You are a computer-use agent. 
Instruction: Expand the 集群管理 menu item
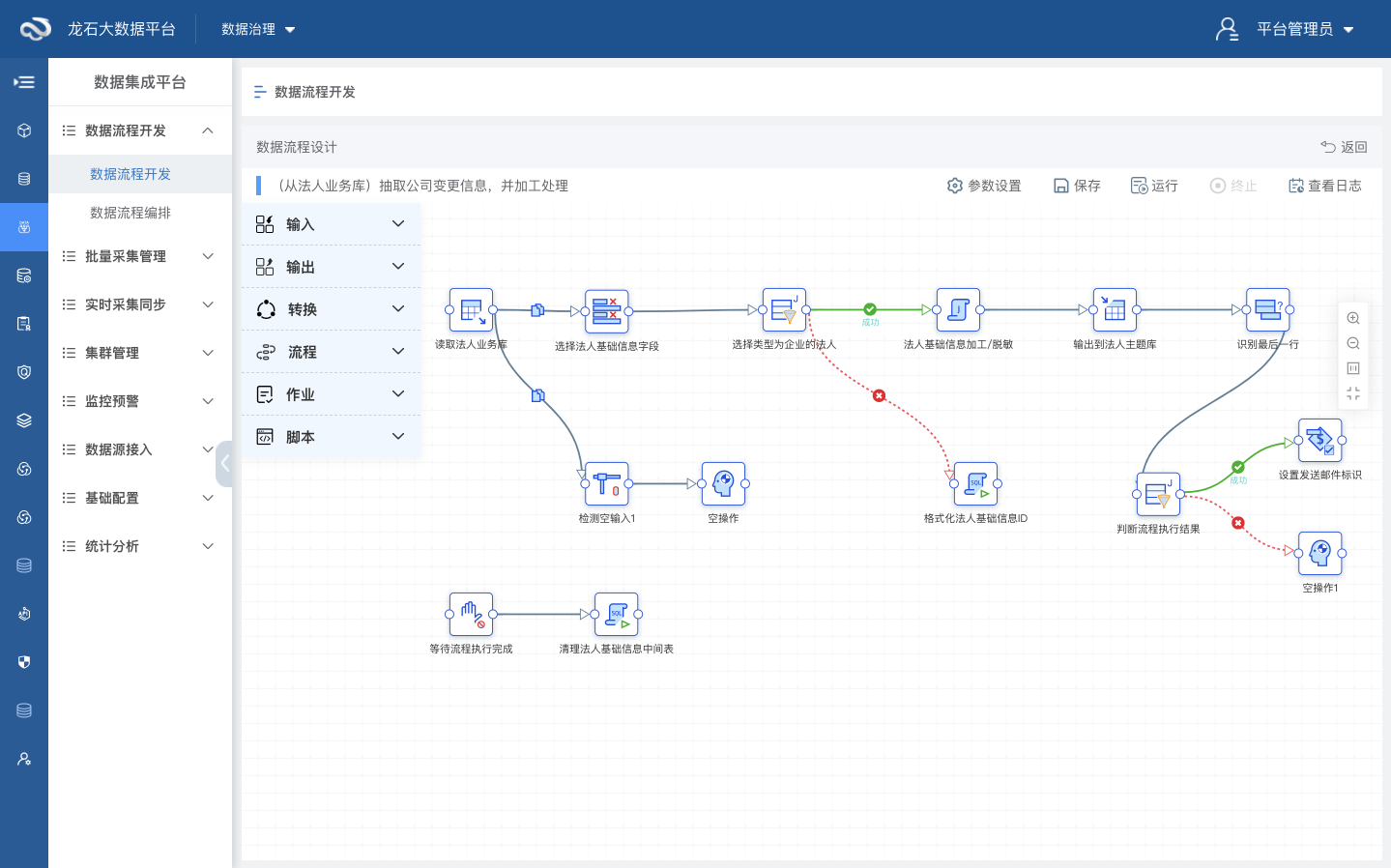coord(140,353)
